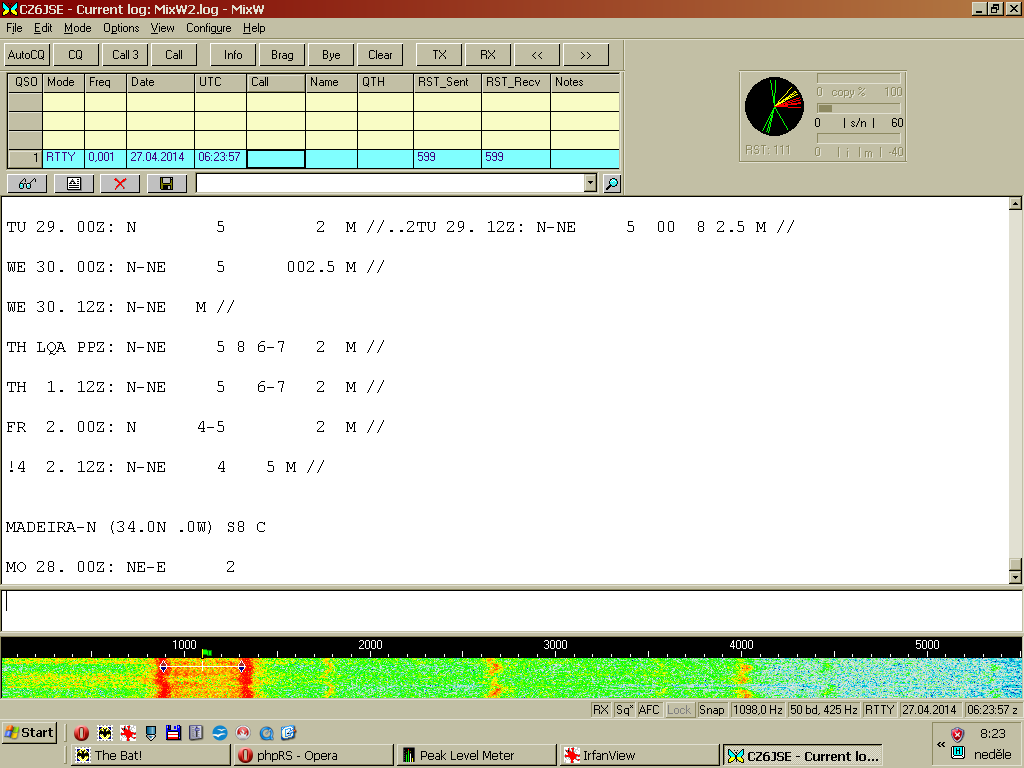Expand hidden tray icons with the chevron
Viewport: 1024px width, 768px height.
pos(941,744)
